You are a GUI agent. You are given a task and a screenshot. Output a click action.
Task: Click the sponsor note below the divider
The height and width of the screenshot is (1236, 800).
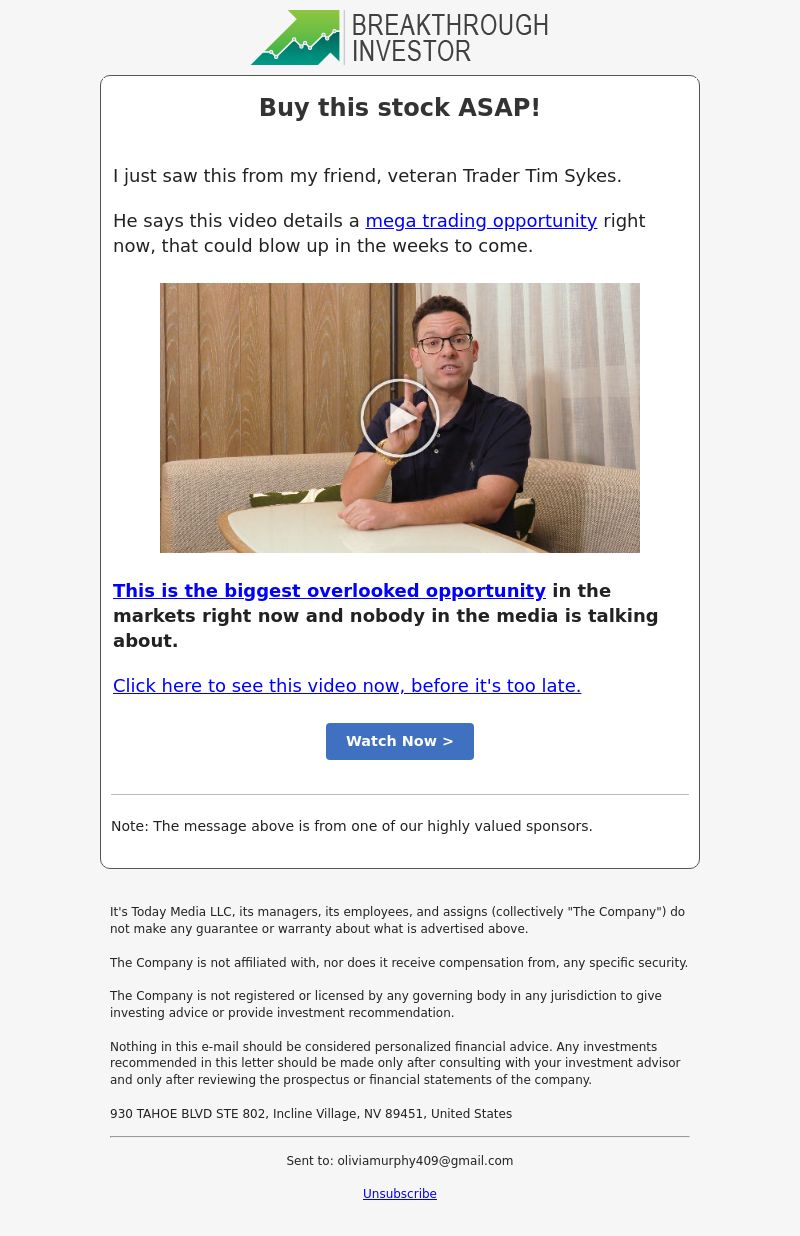[352, 826]
